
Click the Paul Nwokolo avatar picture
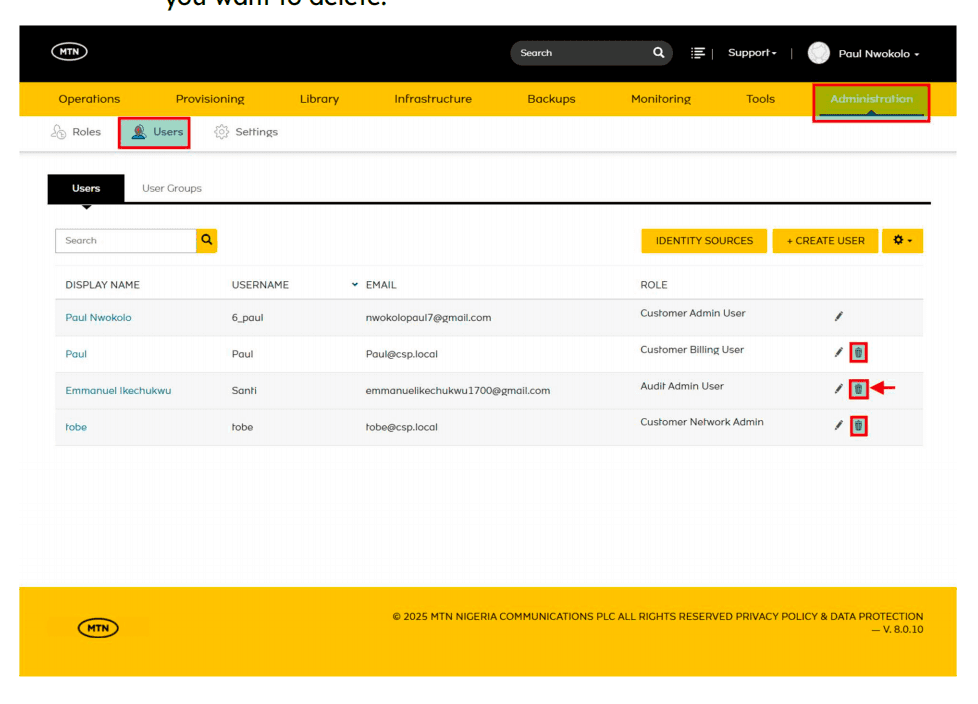coord(818,53)
